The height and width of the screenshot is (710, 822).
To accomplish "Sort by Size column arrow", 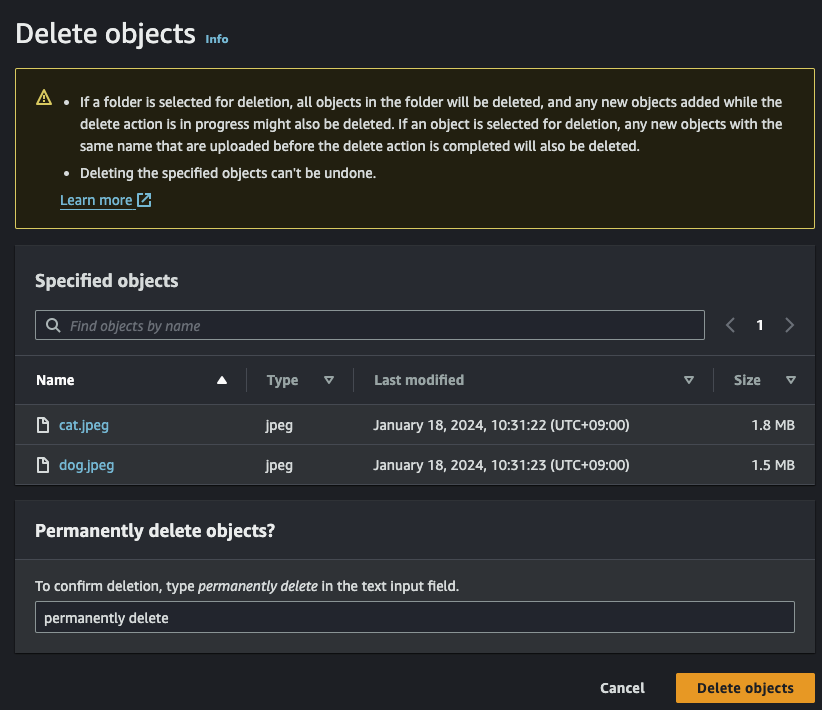I will pyautogui.click(x=791, y=380).
